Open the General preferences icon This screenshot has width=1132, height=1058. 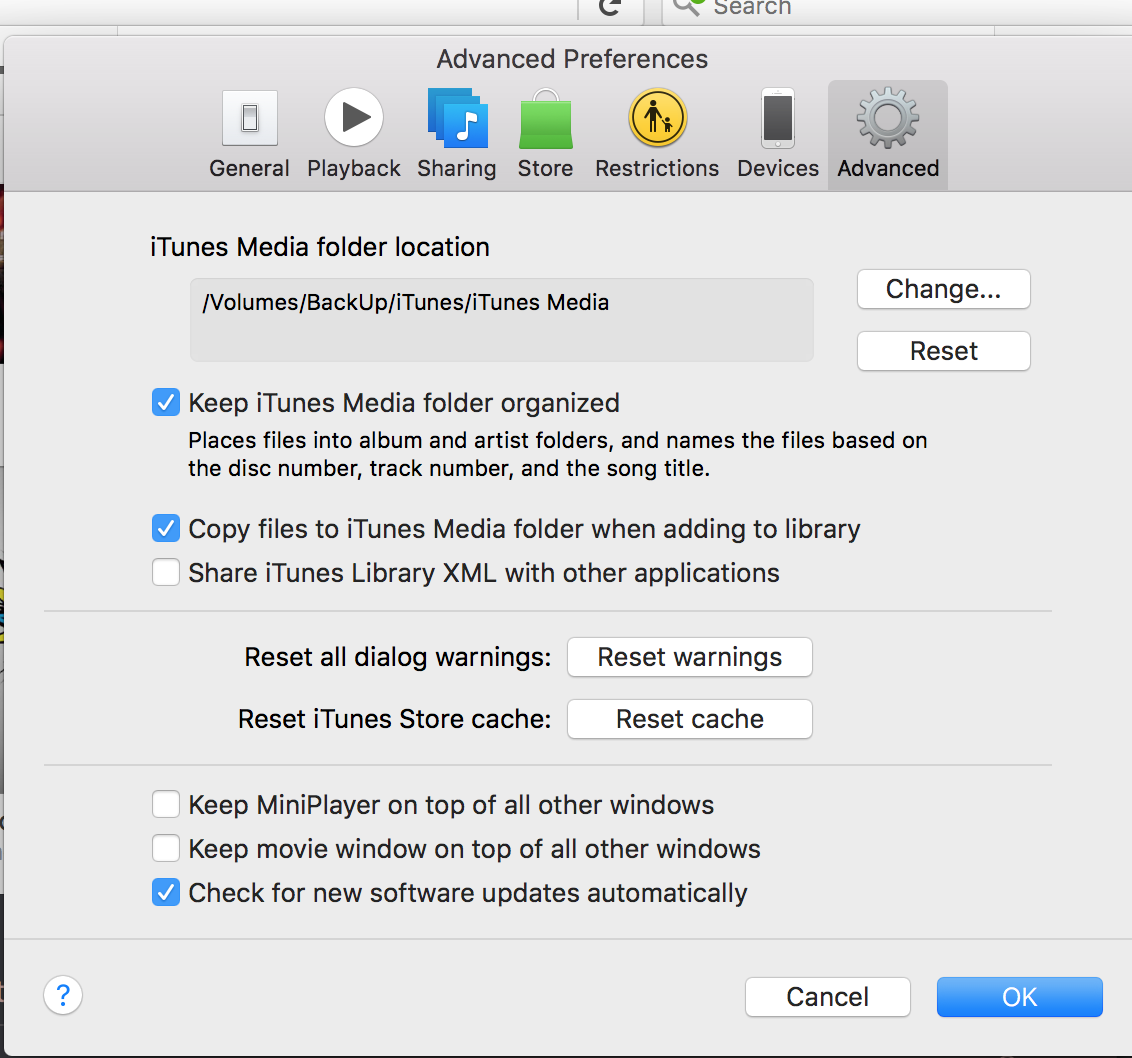249,118
